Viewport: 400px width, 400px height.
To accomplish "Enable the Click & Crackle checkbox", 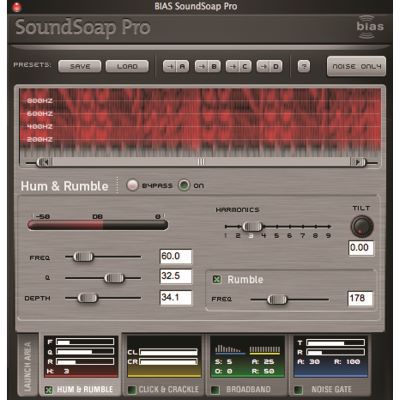I will [132, 390].
